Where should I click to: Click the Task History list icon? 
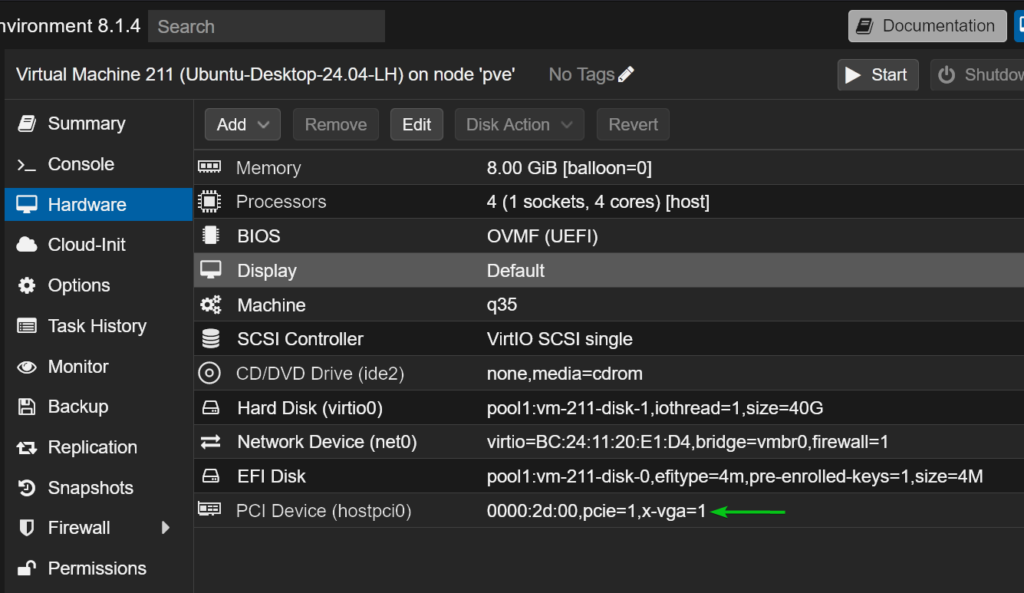[x=27, y=326]
